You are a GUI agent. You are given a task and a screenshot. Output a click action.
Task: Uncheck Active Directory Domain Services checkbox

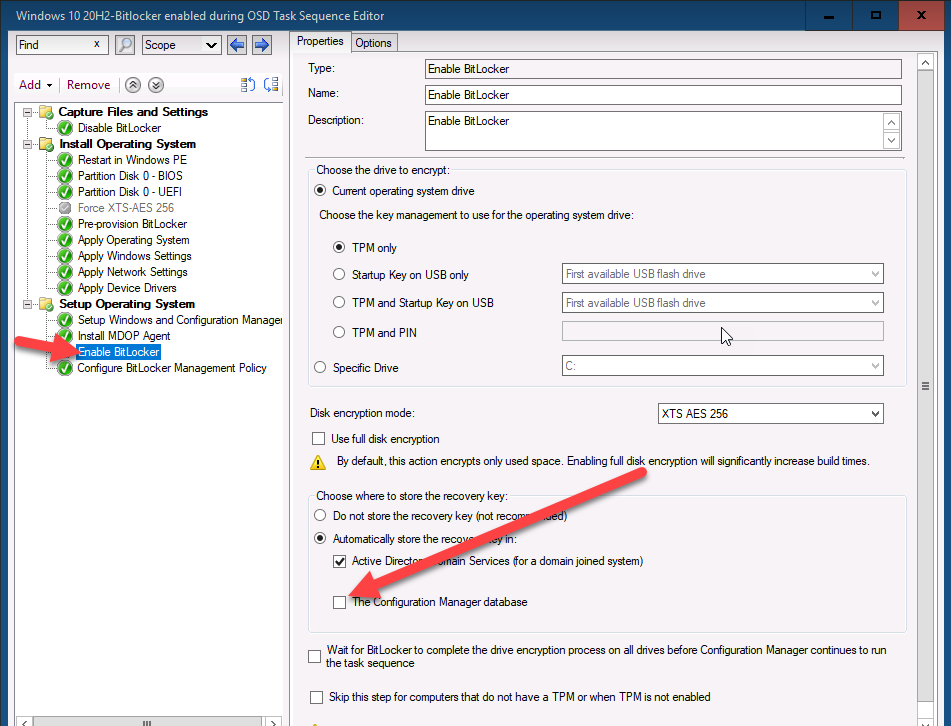340,561
